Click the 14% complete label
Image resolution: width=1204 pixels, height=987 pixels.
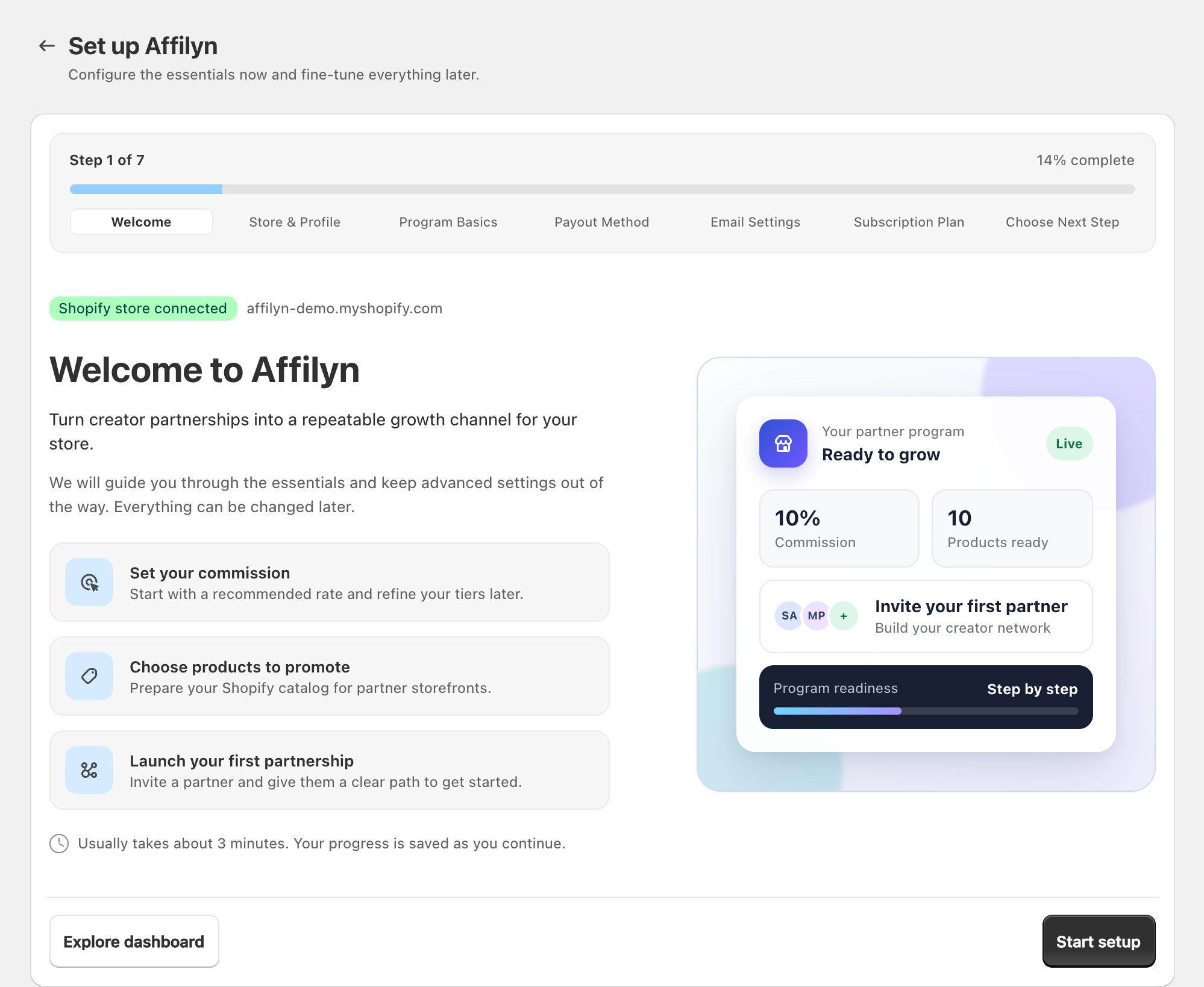(x=1085, y=160)
